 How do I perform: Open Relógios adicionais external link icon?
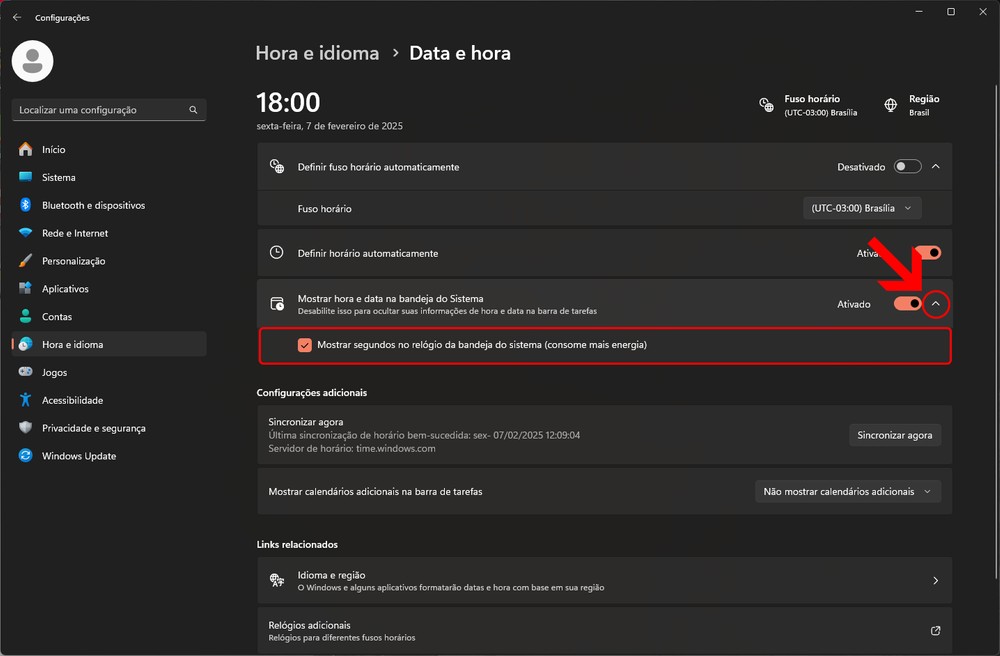click(x=935, y=631)
